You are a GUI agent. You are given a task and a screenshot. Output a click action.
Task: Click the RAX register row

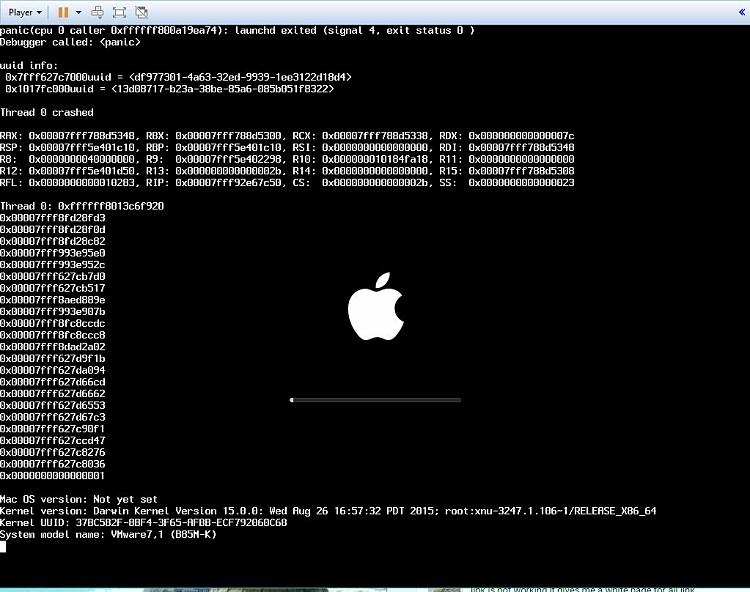[x=287, y=136]
